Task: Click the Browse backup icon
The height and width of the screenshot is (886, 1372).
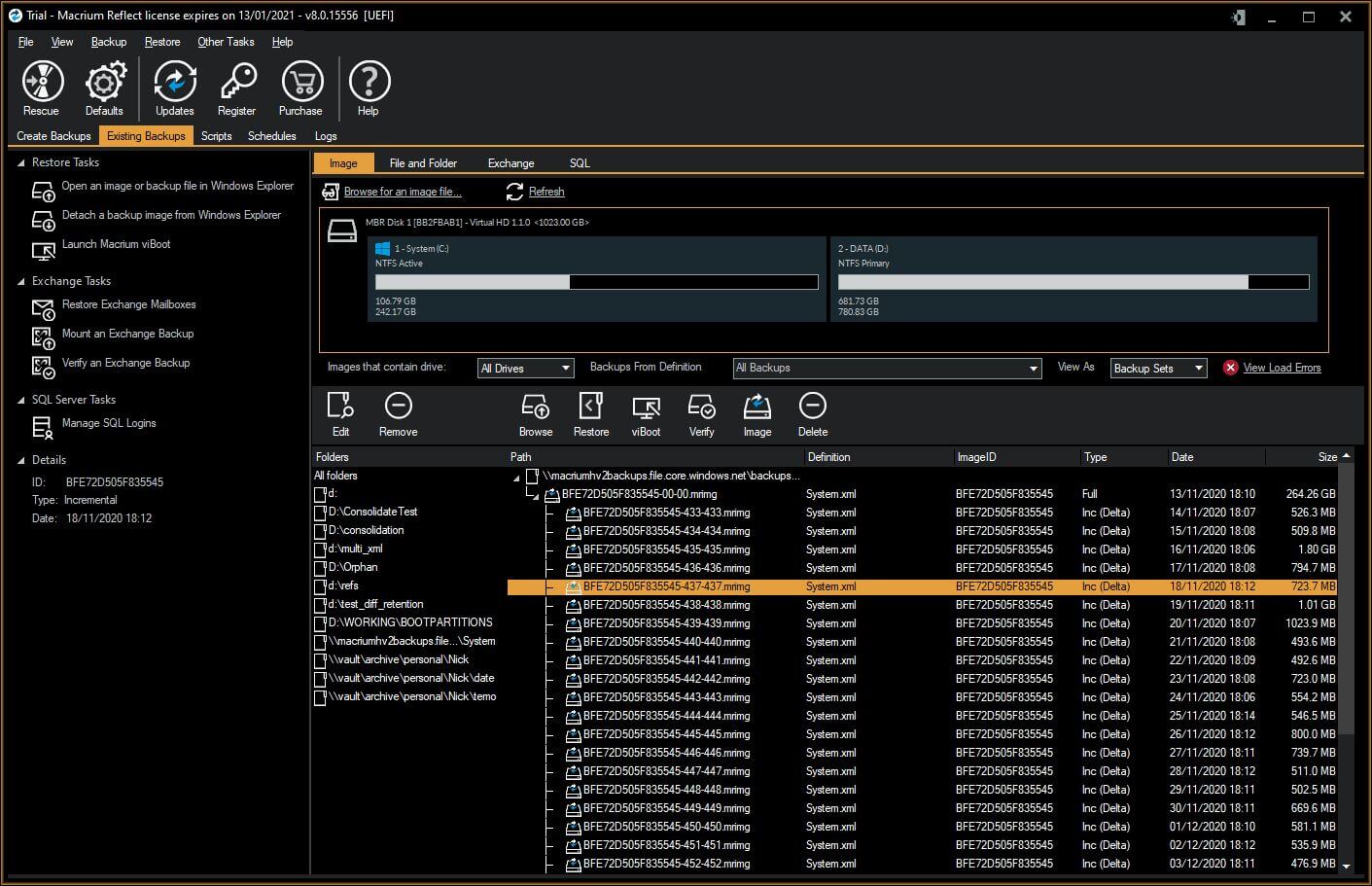Action: [x=535, y=413]
